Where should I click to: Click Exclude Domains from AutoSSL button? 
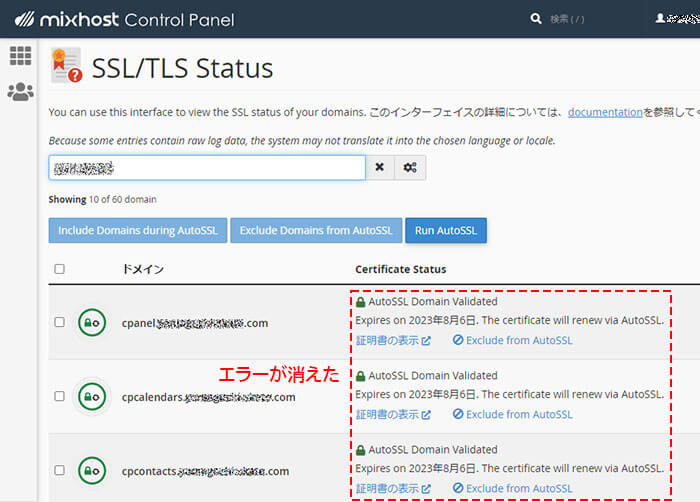[x=316, y=230]
